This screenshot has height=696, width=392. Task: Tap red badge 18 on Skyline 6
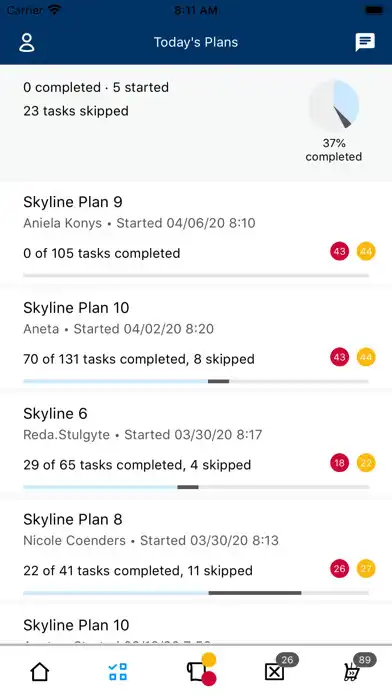pyautogui.click(x=340, y=463)
